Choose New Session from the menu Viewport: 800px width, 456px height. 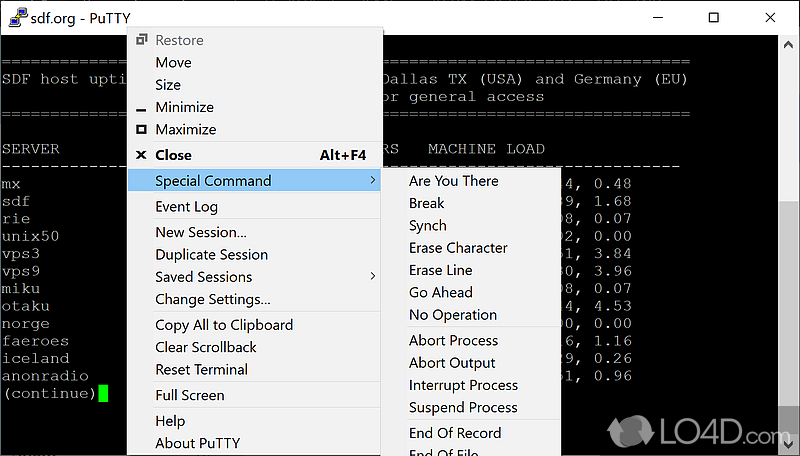click(x=200, y=232)
